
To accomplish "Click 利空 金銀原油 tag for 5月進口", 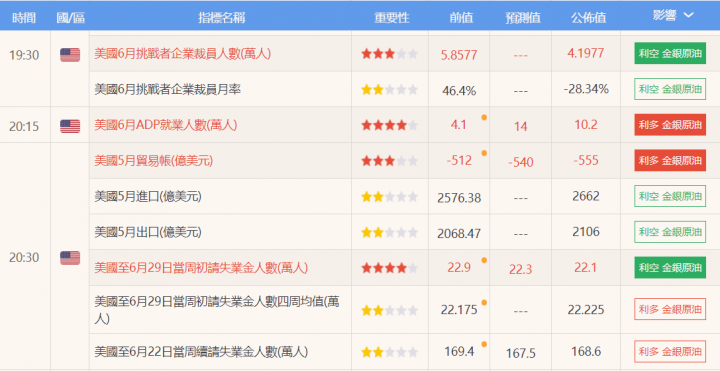I will 670,196.
